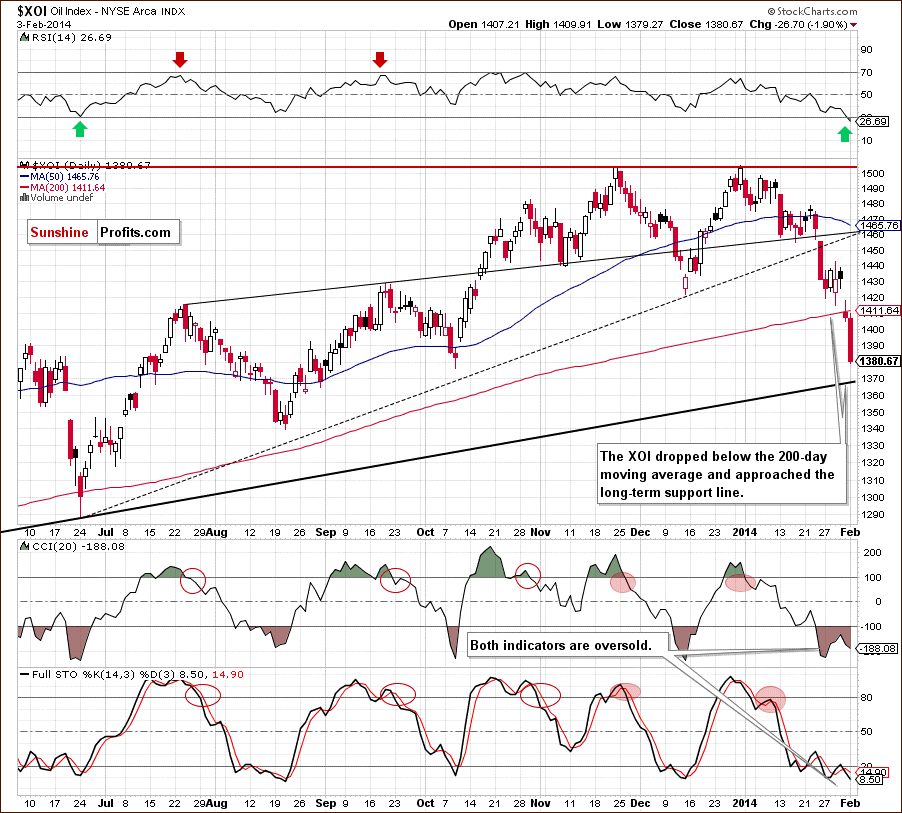The width and height of the screenshot is (902, 813).
Task: Click the red MA(200) line swatch in legend
Action: 24,188
